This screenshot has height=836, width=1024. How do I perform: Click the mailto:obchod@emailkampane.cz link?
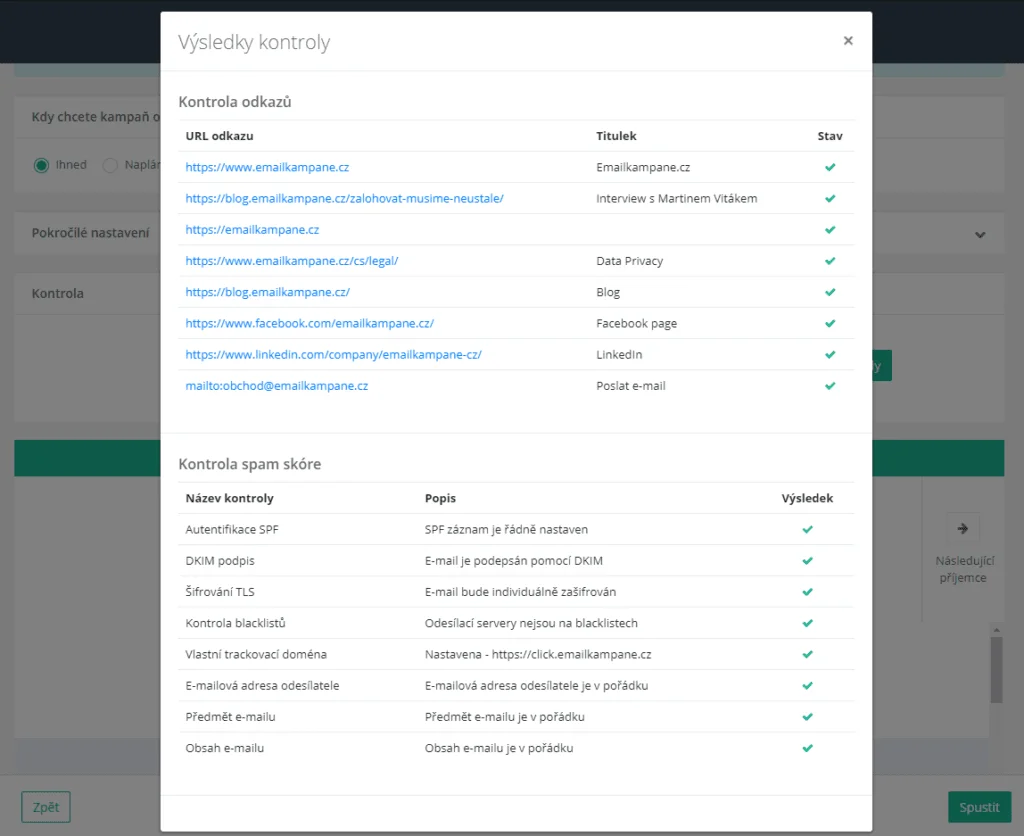pos(277,386)
